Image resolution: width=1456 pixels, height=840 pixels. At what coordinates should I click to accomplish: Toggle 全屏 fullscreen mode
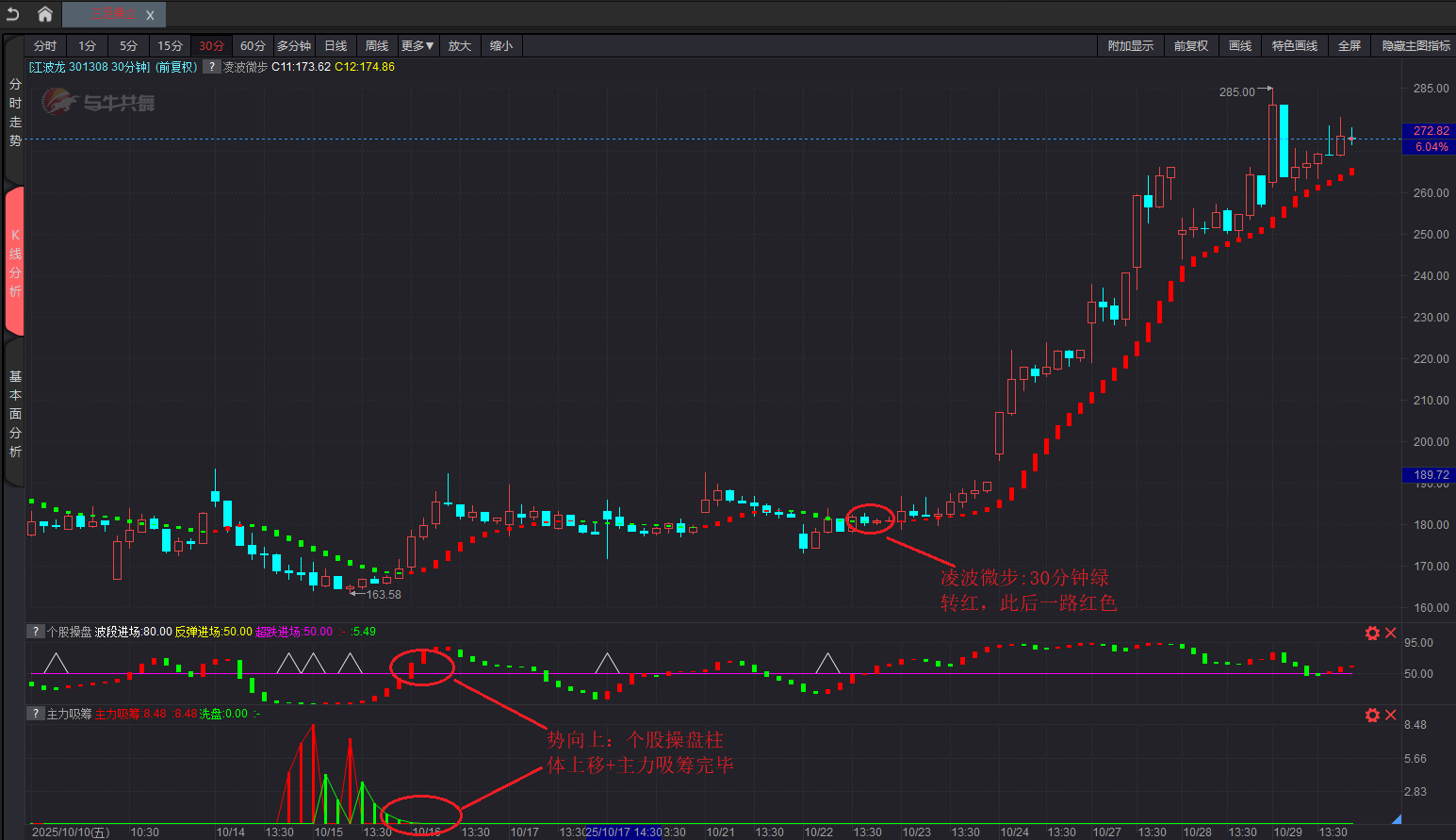click(x=1349, y=46)
